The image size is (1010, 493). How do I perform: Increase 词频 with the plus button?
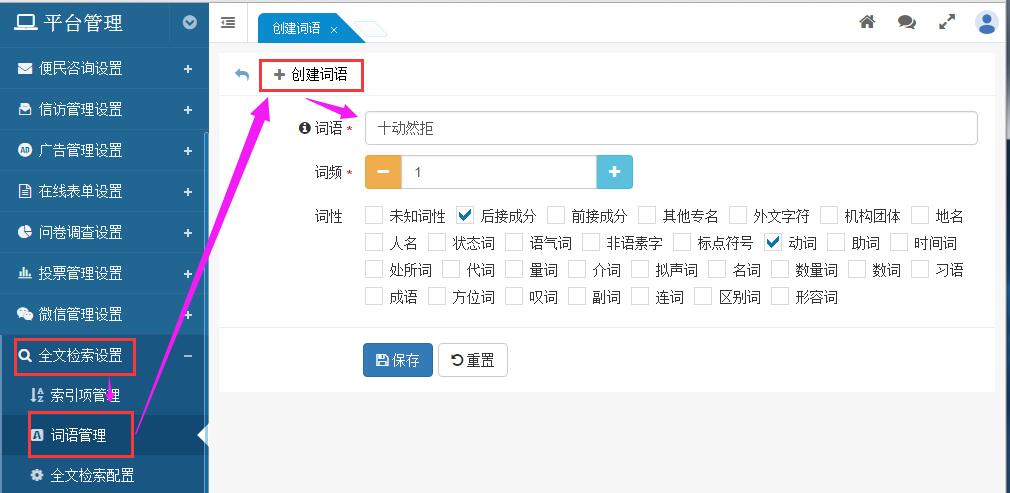tap(614, 172)
